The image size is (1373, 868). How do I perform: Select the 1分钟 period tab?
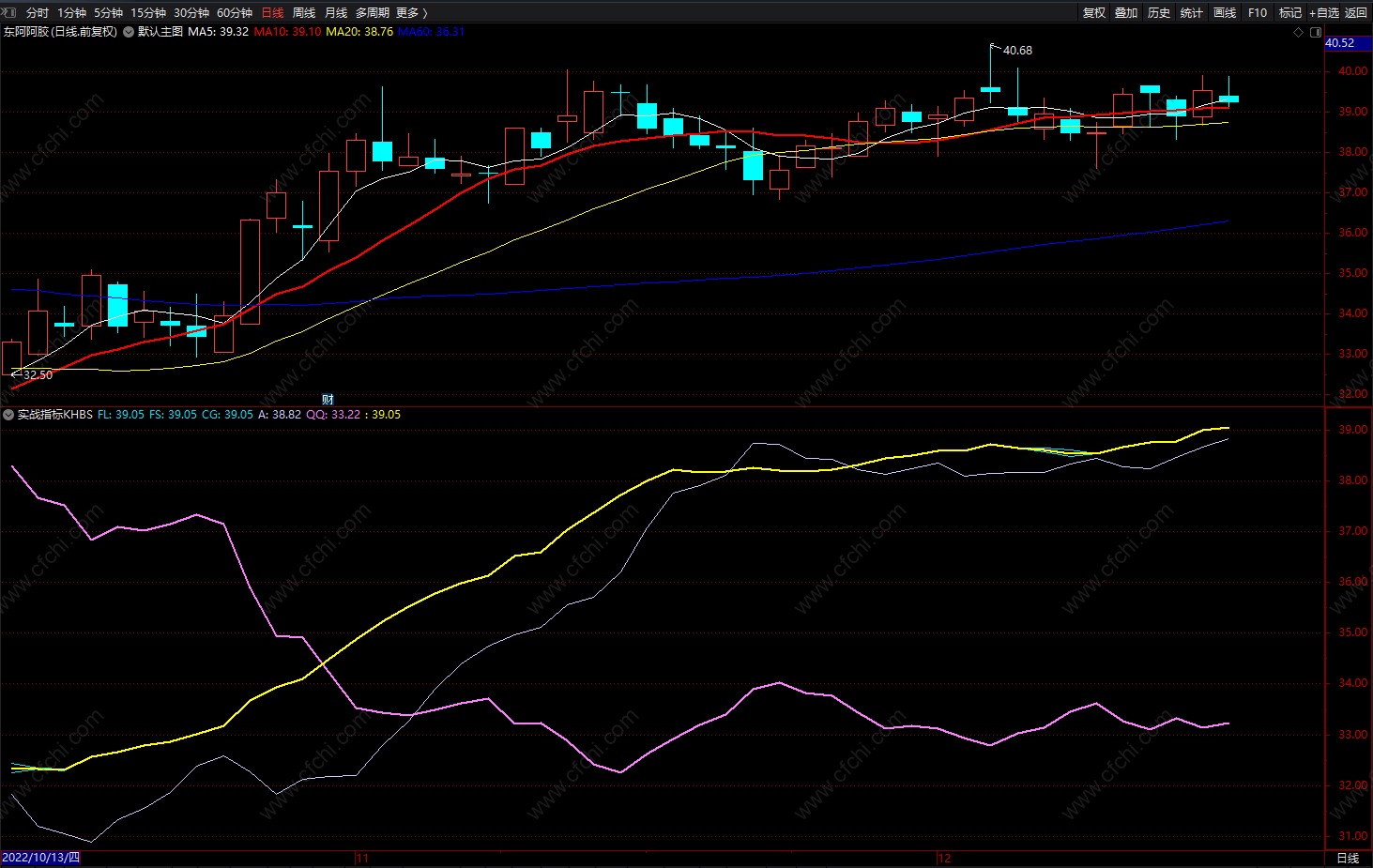[x=71, y=13]
